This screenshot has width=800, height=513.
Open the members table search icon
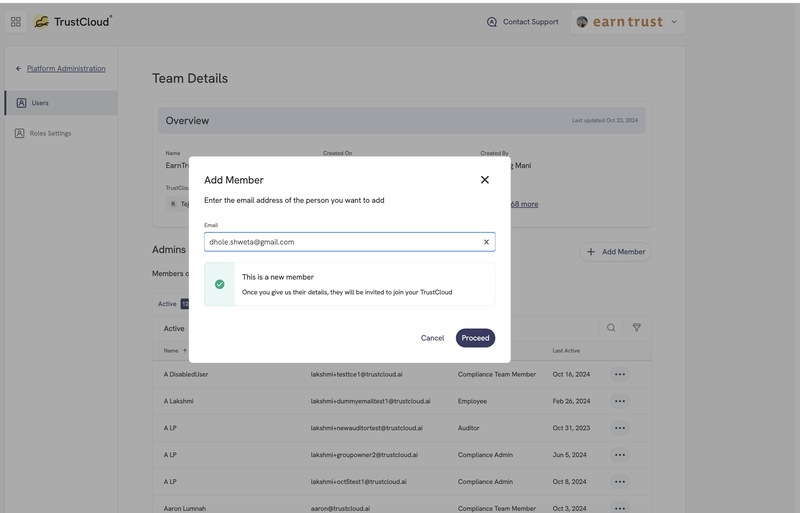[x=611, y=328]
